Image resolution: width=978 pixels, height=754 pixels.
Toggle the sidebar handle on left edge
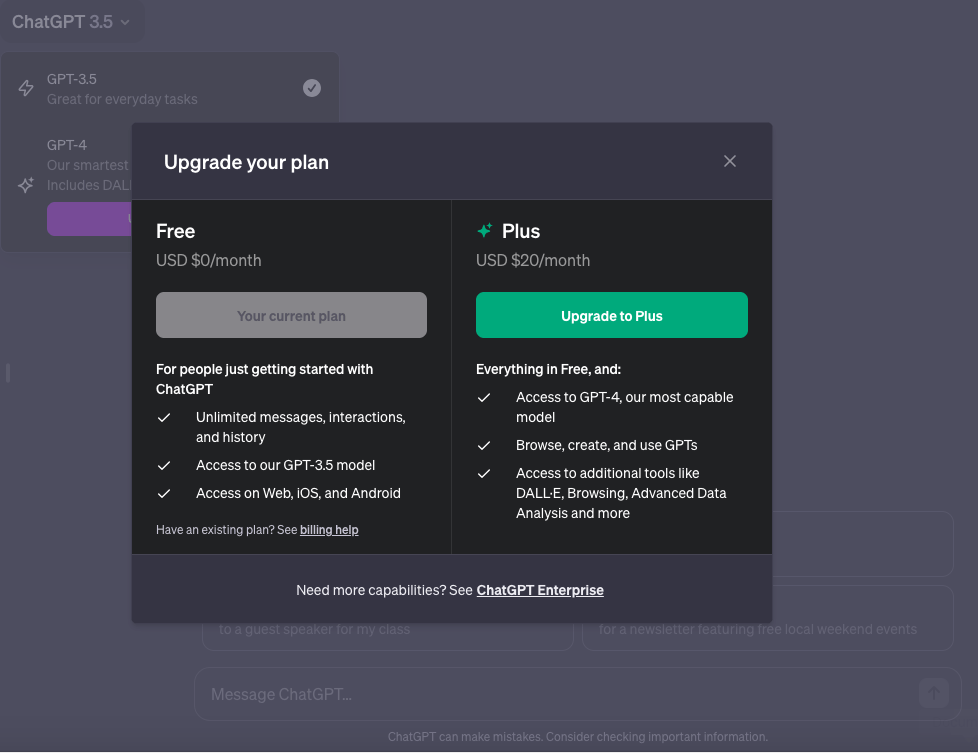coord(8,373)
